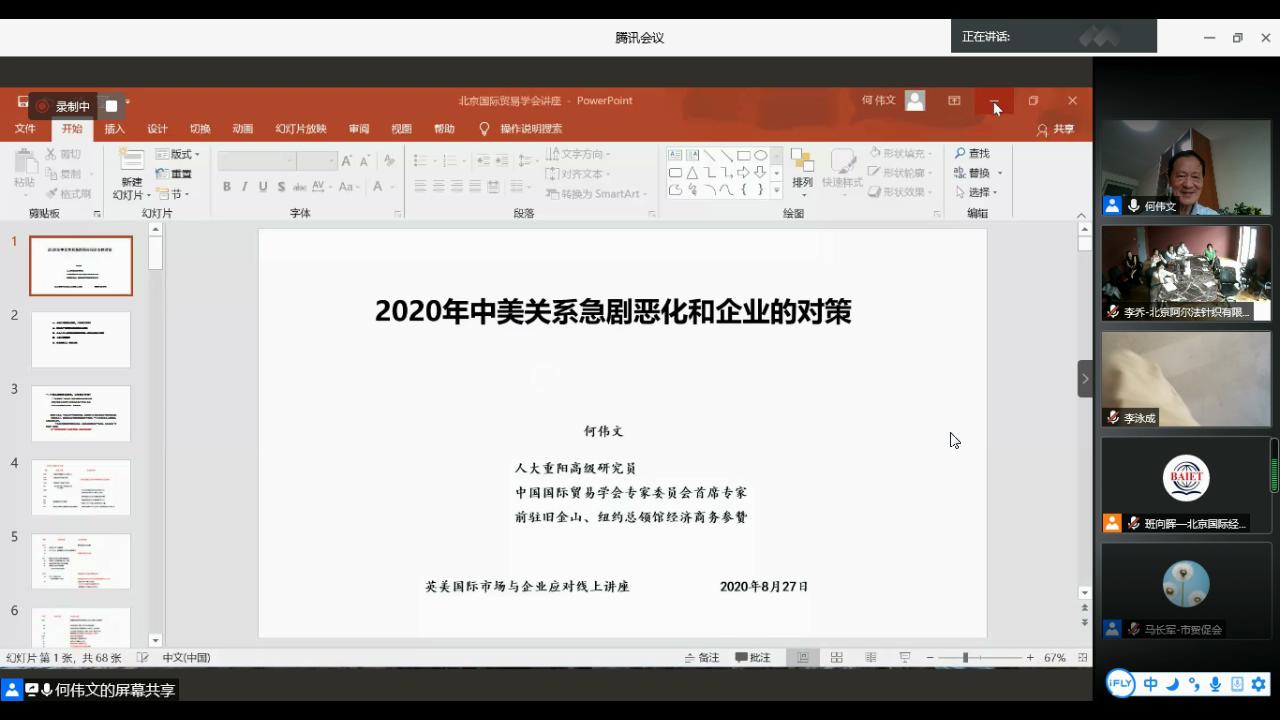The height and width of the screenshot is (720, 1280).
Task: Click the Share (共享) button
Action: click(x=1056, y=129)
